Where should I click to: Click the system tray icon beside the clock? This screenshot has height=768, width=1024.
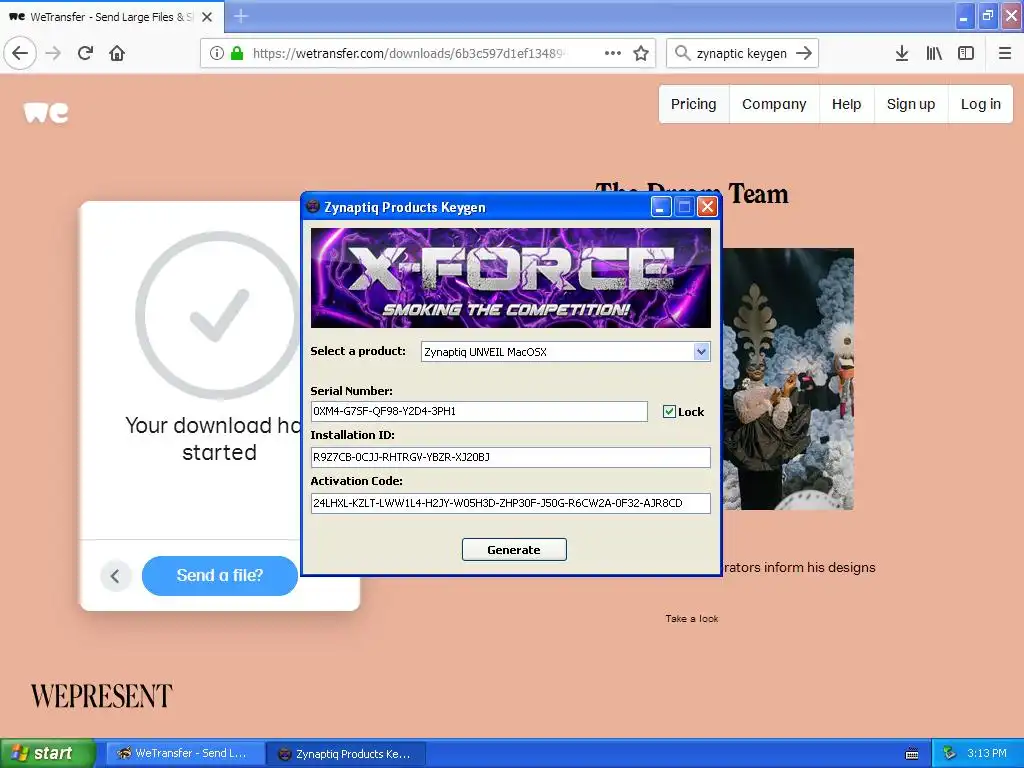click(x=950, y=753)
